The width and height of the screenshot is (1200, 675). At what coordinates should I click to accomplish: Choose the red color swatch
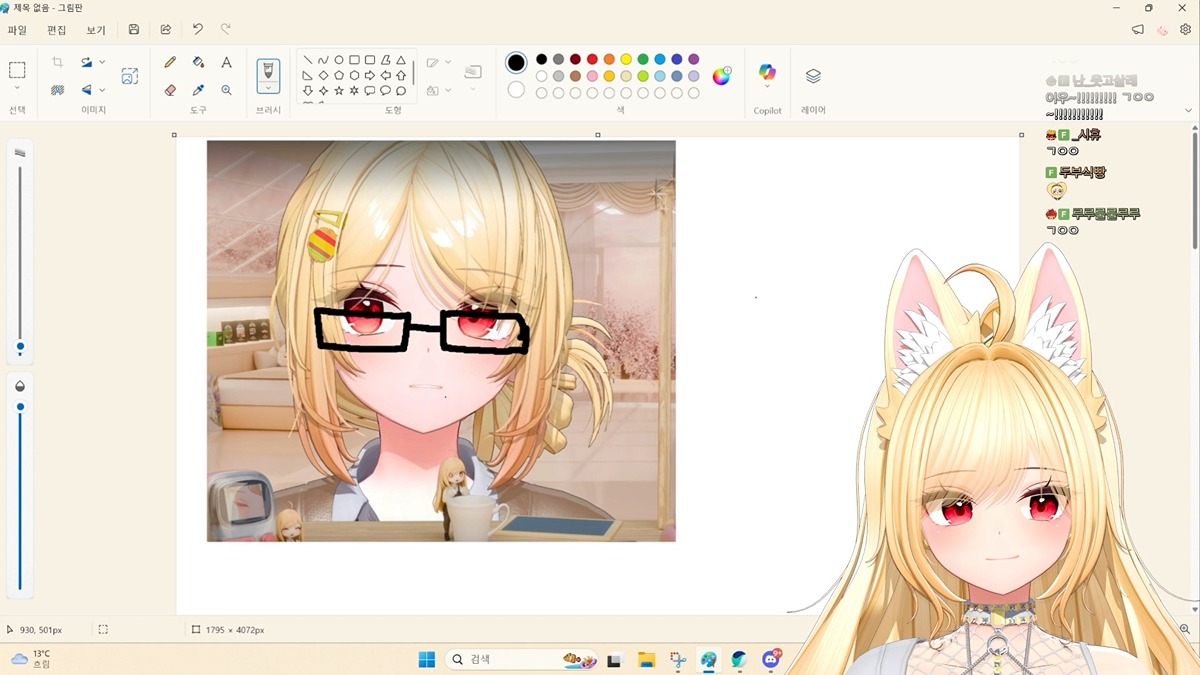(592, 59)
